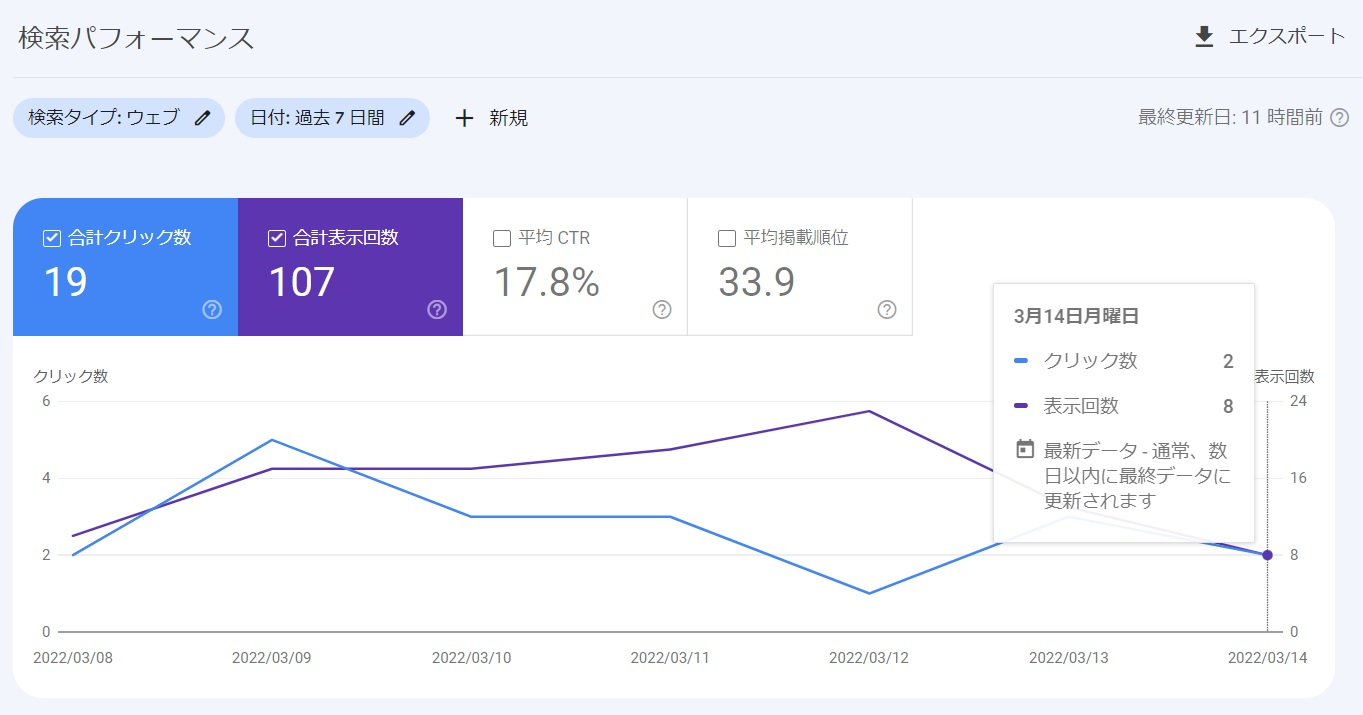Viewport: 1363px width, 715px height.
Task: Click the 2022/03/12 date axis label
Action: coord(871,658)
